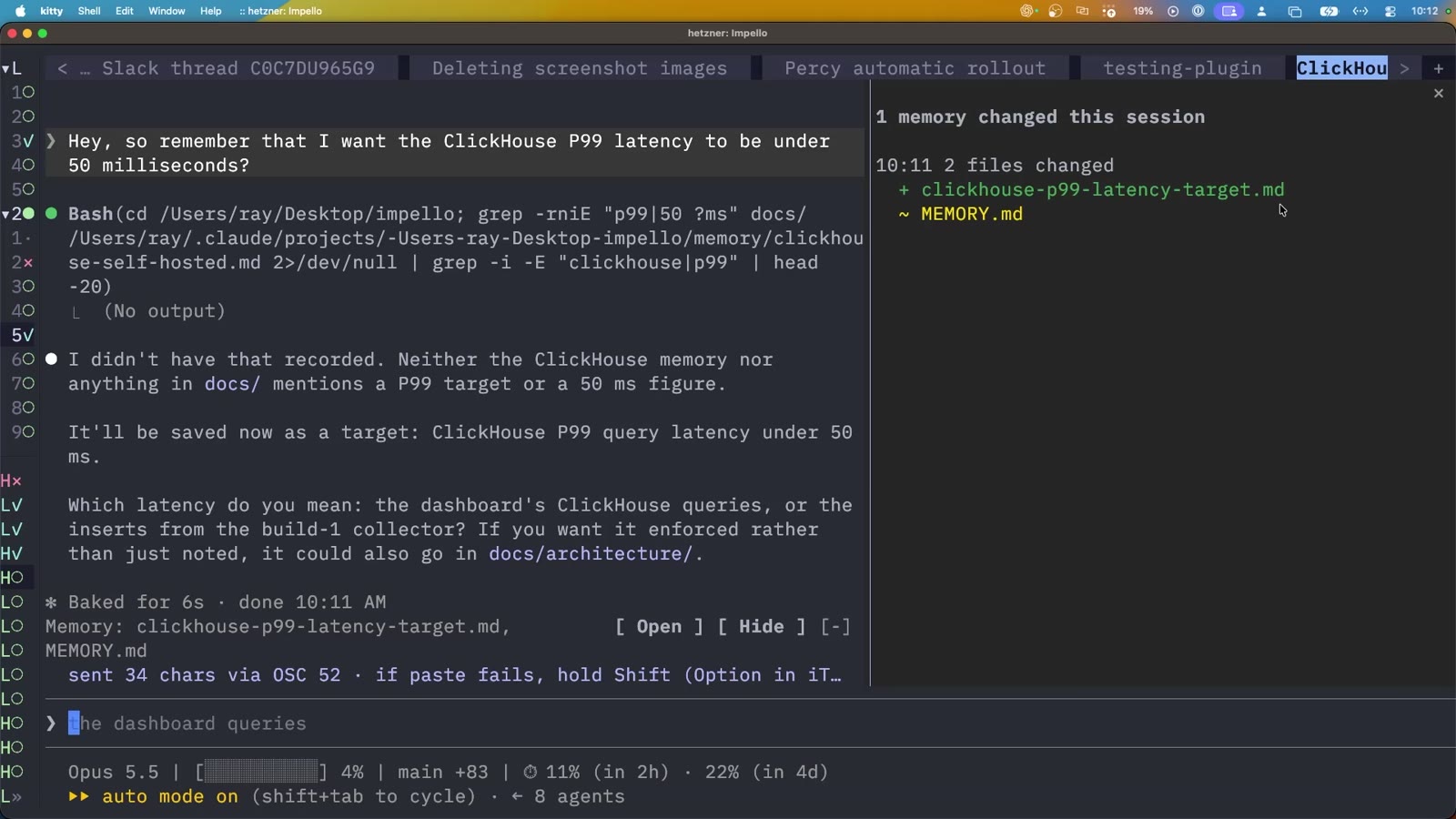Image resolution: width=1456 pixels, height=819 pixels.
Task: Switch to the Percy automatic rollout tab
Action: pos(915,68)
